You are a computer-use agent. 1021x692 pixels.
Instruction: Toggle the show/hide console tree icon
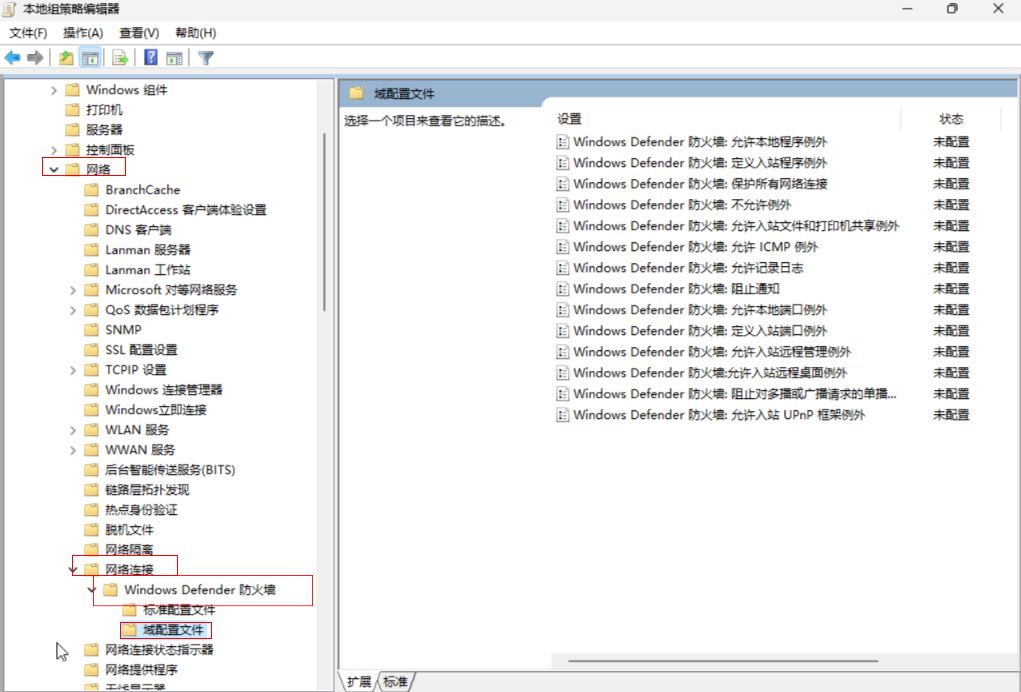point(90,58)
